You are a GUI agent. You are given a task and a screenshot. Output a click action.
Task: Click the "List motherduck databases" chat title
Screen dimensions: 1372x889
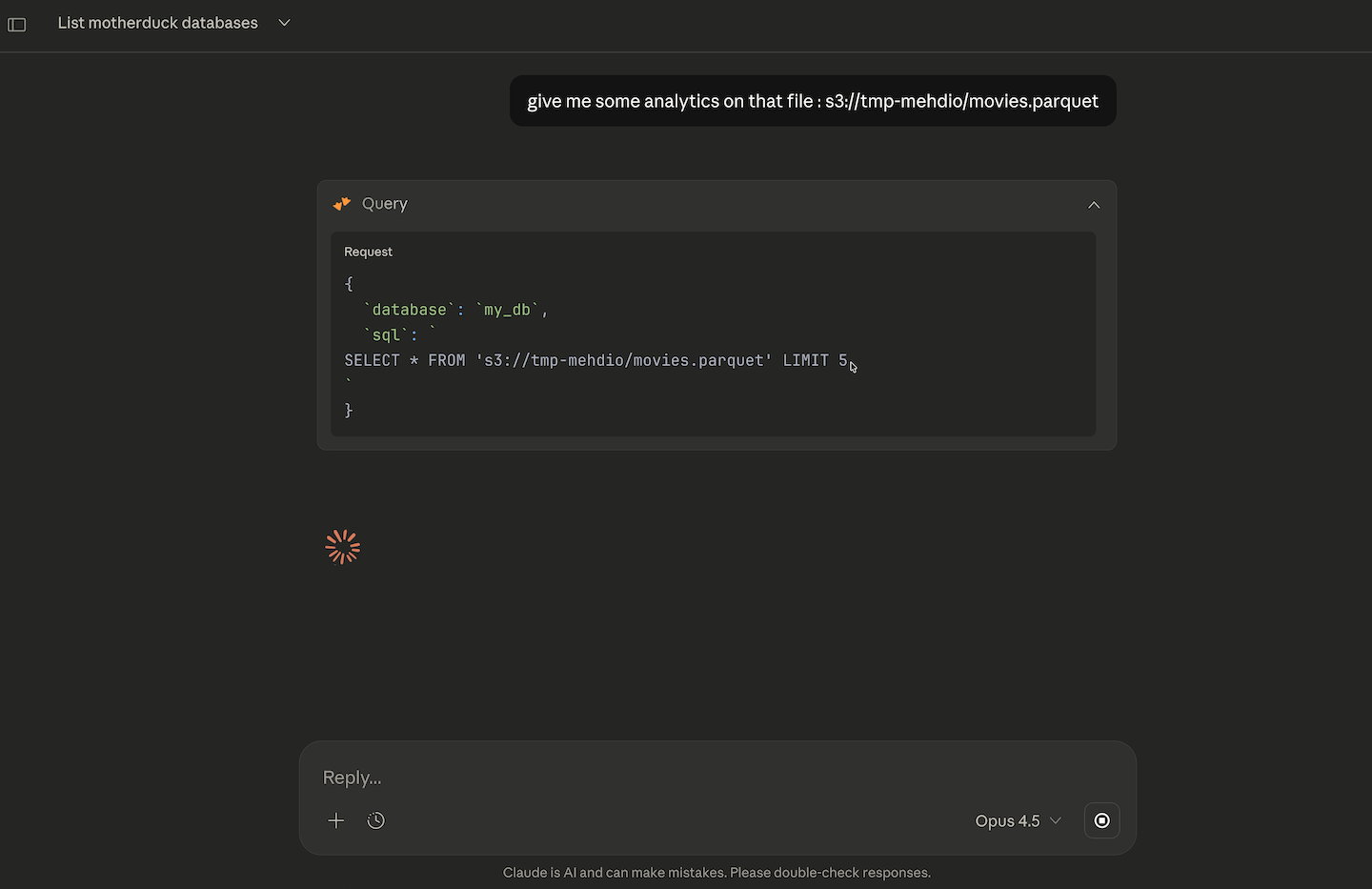(157, 23)
